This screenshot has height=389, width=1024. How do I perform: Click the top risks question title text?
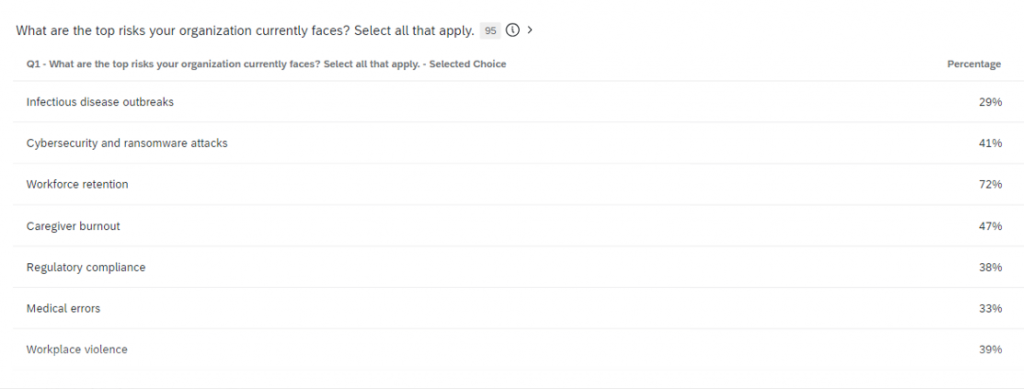pyautogui.click(x=245, y=31)
